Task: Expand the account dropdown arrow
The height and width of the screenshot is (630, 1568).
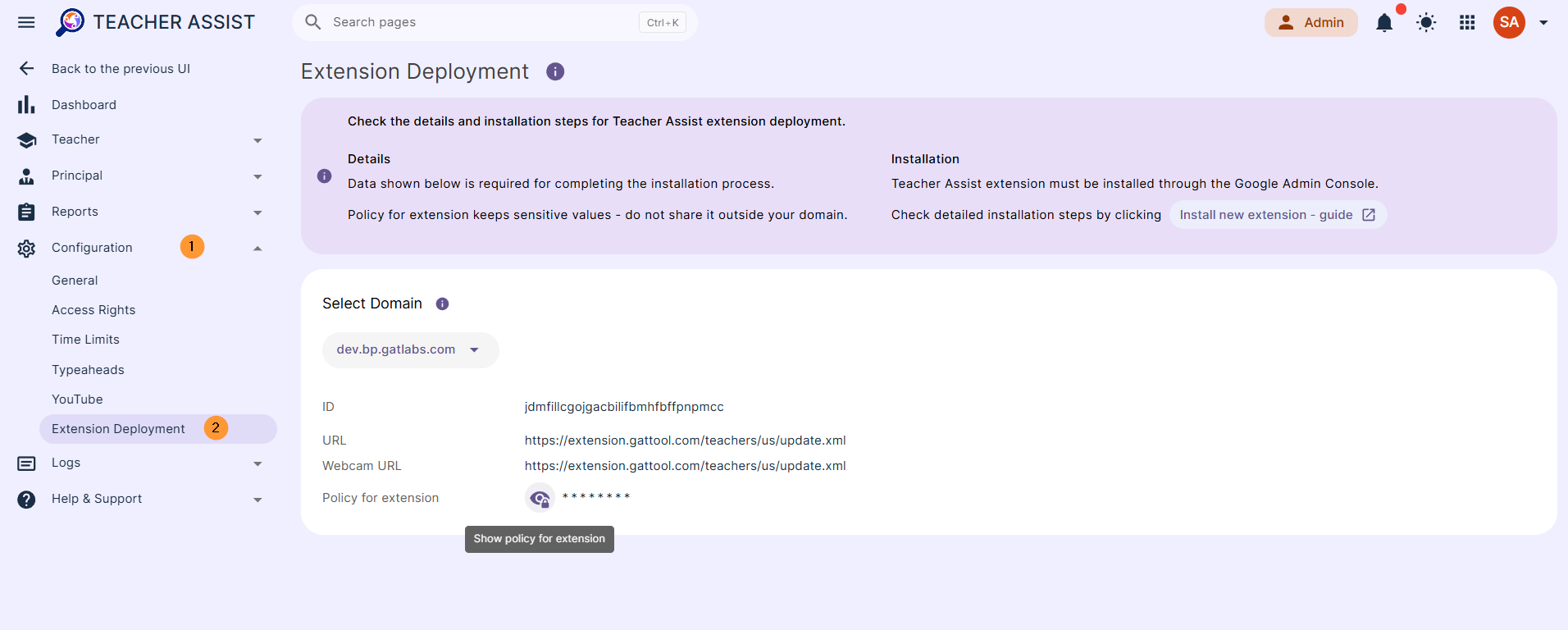Action: [x=1543, y=23]
